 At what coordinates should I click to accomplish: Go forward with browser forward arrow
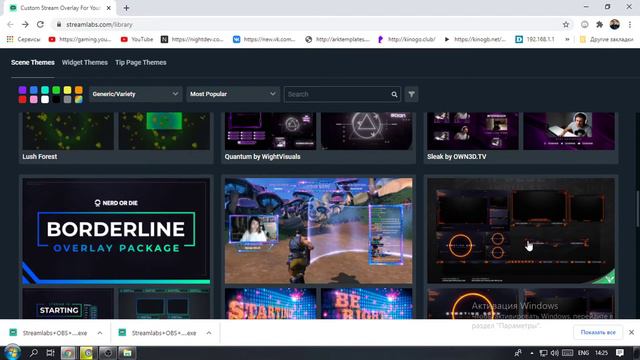pyautogui.click(x=25, y=24)
